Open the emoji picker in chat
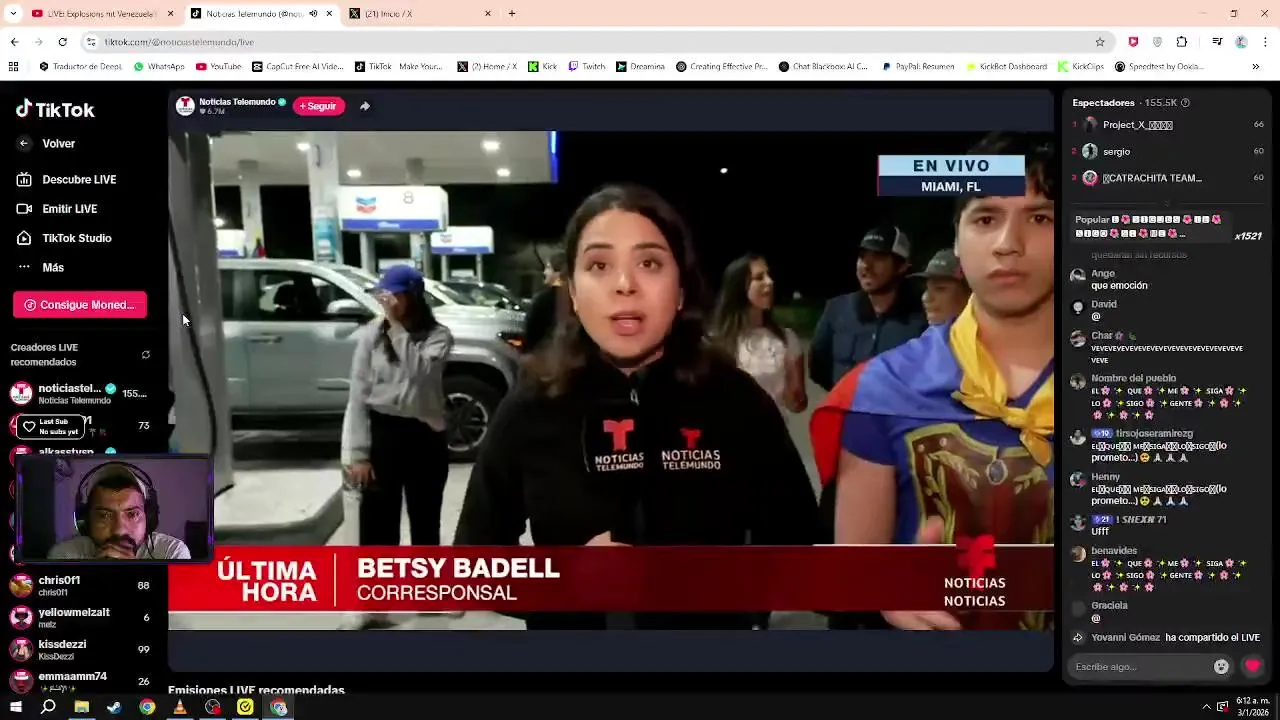The height and width of the screenshot is (720, 1280). click(x=1221, y=667)
